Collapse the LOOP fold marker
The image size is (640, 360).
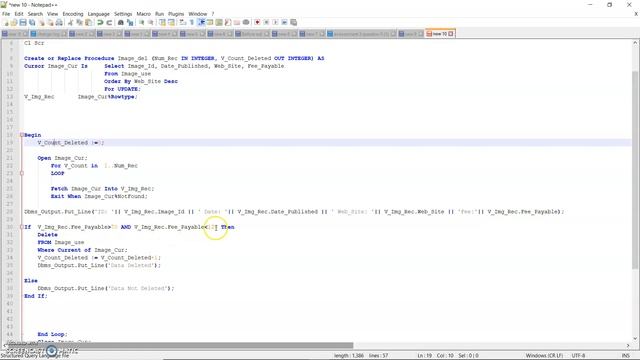coord(22,173)
